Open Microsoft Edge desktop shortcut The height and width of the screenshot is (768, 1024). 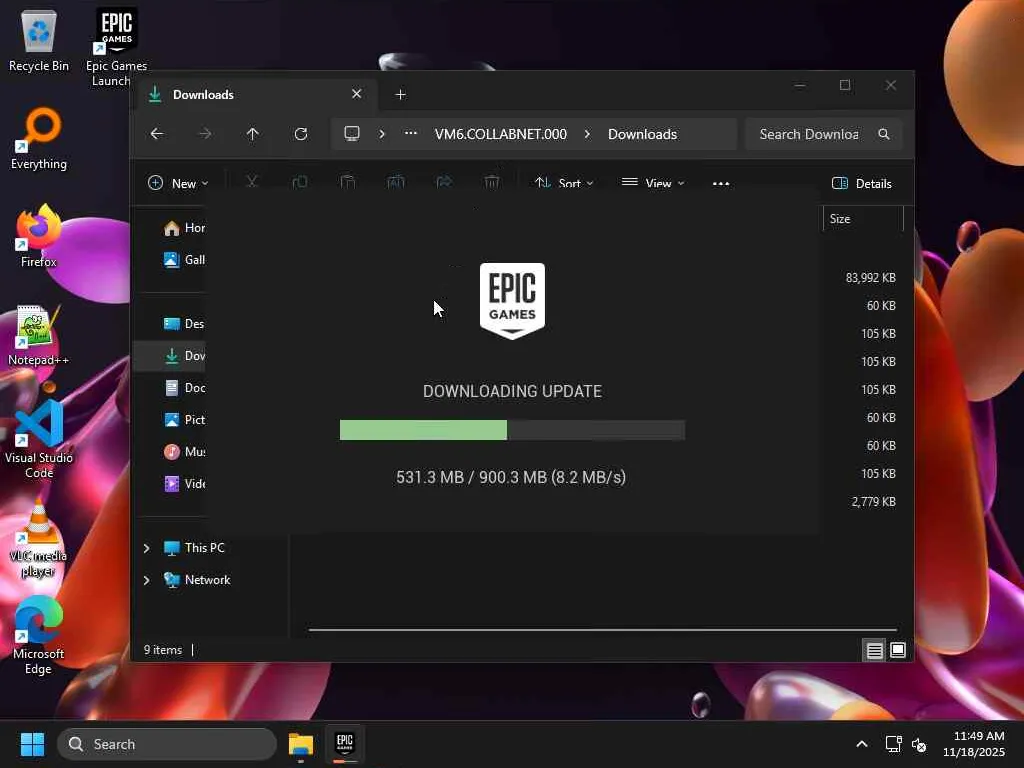(x=39, y=635)
